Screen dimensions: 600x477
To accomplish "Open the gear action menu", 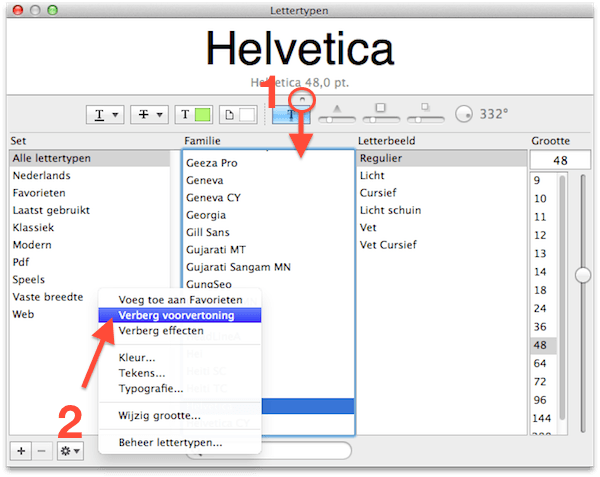I will pyautogui.click(x=70, y=451).
